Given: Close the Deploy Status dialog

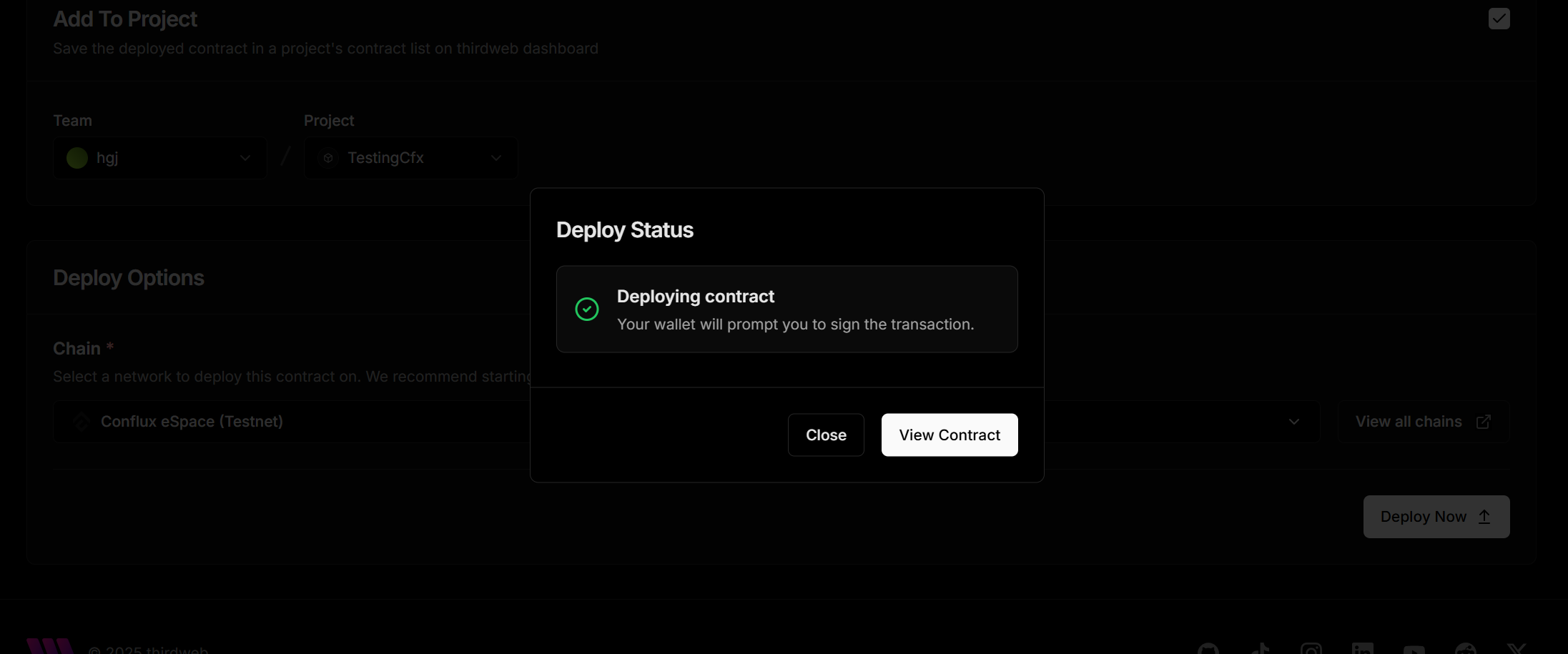Looking at the screenshot, I should click(x=826, y=435).
